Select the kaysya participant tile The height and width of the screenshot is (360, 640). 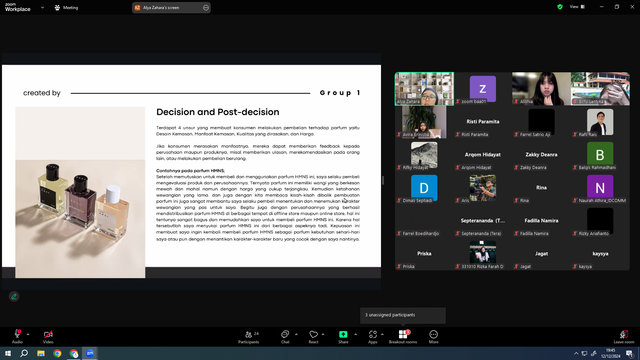[x=600, y=254]
